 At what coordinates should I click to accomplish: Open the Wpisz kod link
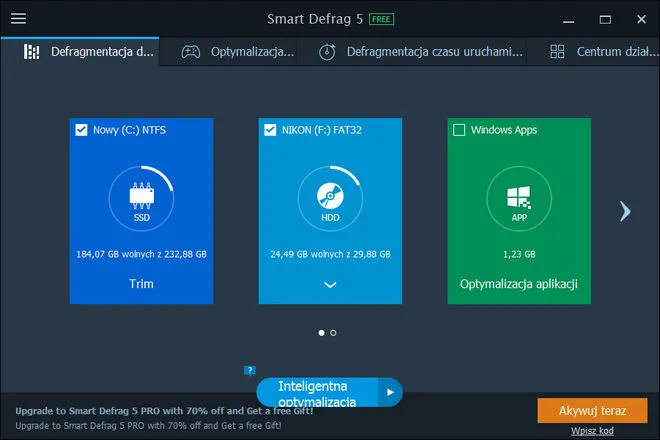pos(592,431)
